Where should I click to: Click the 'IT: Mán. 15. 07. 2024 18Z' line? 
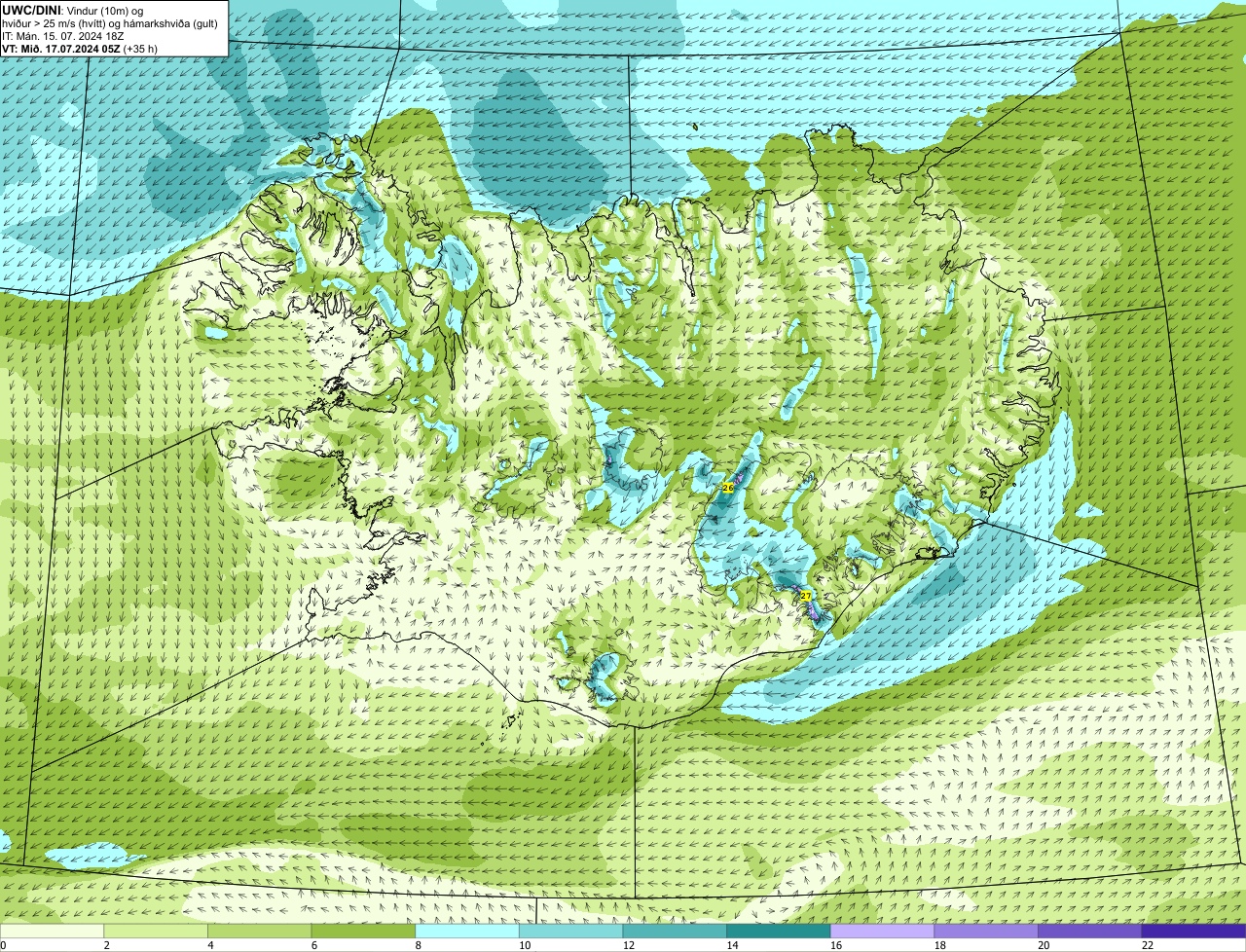[63, 36]
